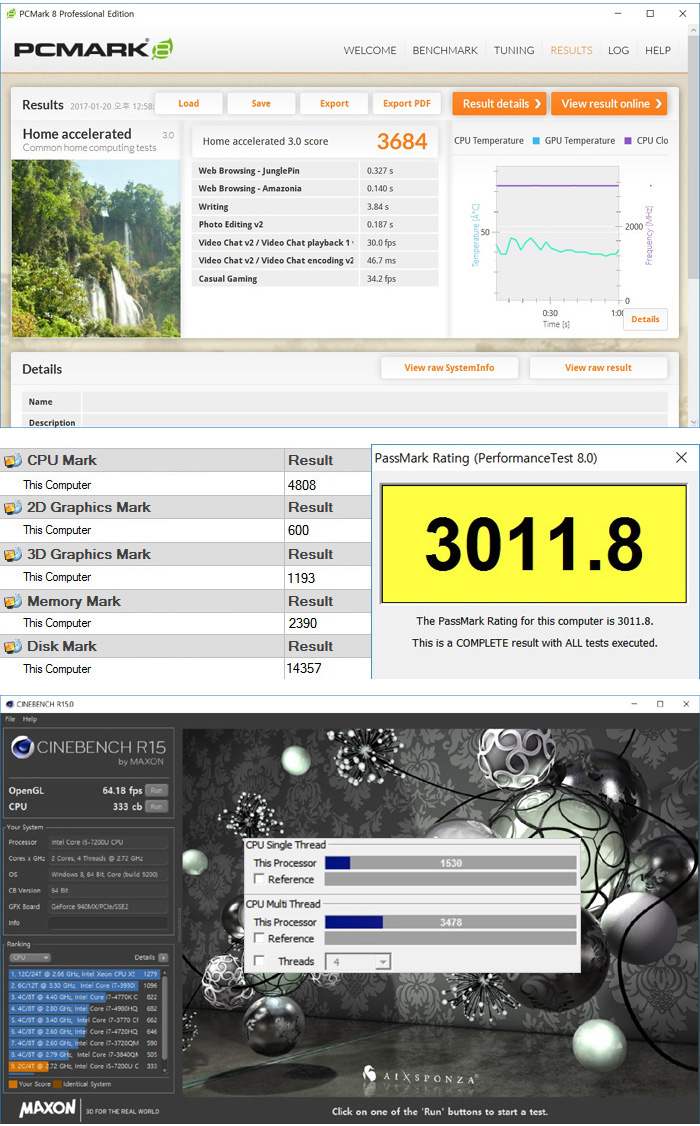Click the GPU Temperature legend marker
700x1126 pixels.
536,141
